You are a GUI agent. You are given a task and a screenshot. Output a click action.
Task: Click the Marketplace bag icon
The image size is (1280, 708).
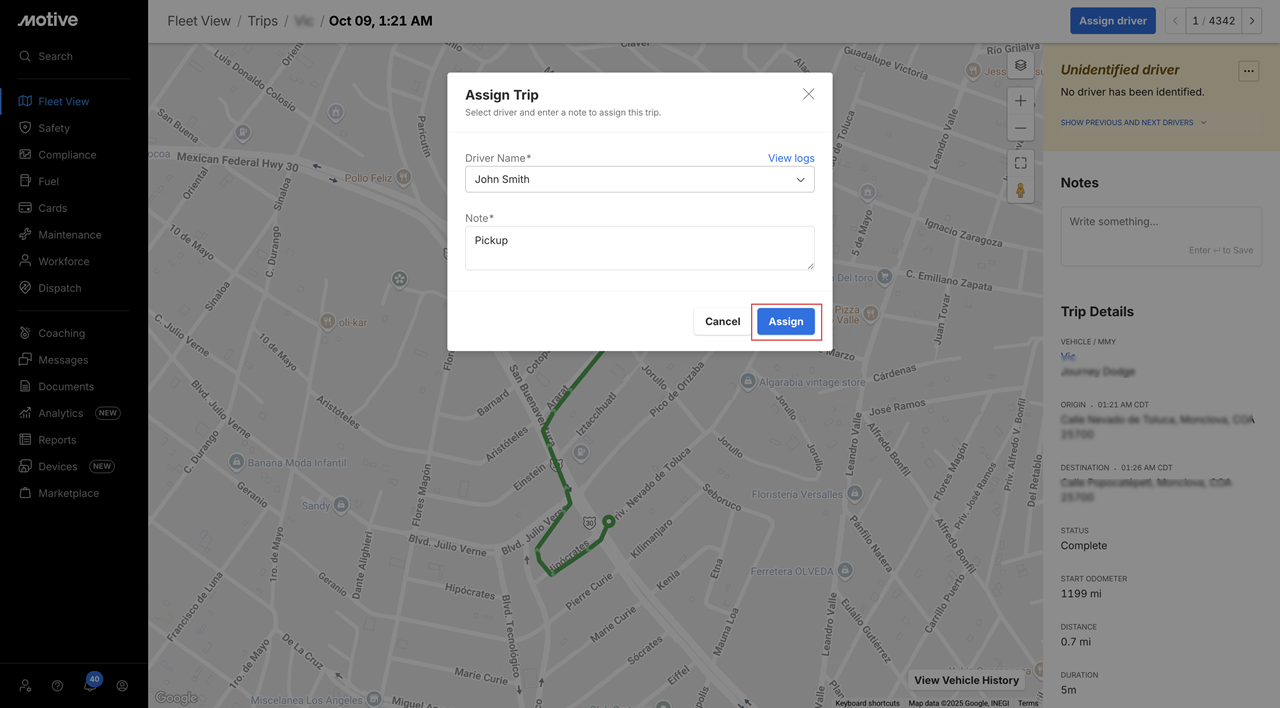click(x=25, y=493)
